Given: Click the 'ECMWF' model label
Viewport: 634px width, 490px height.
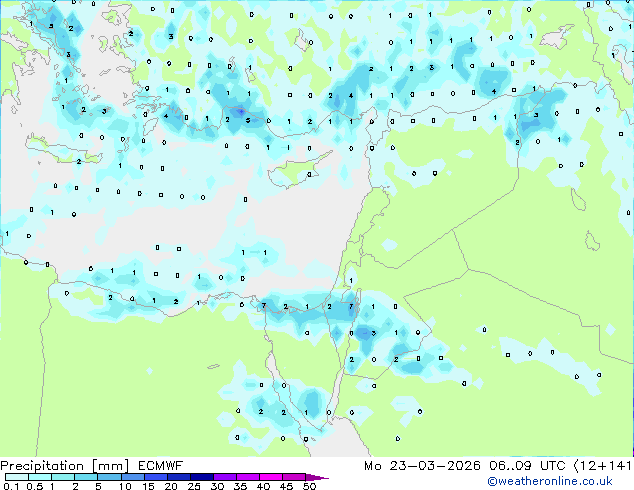Looking at the screenshot, I should 161,466.
